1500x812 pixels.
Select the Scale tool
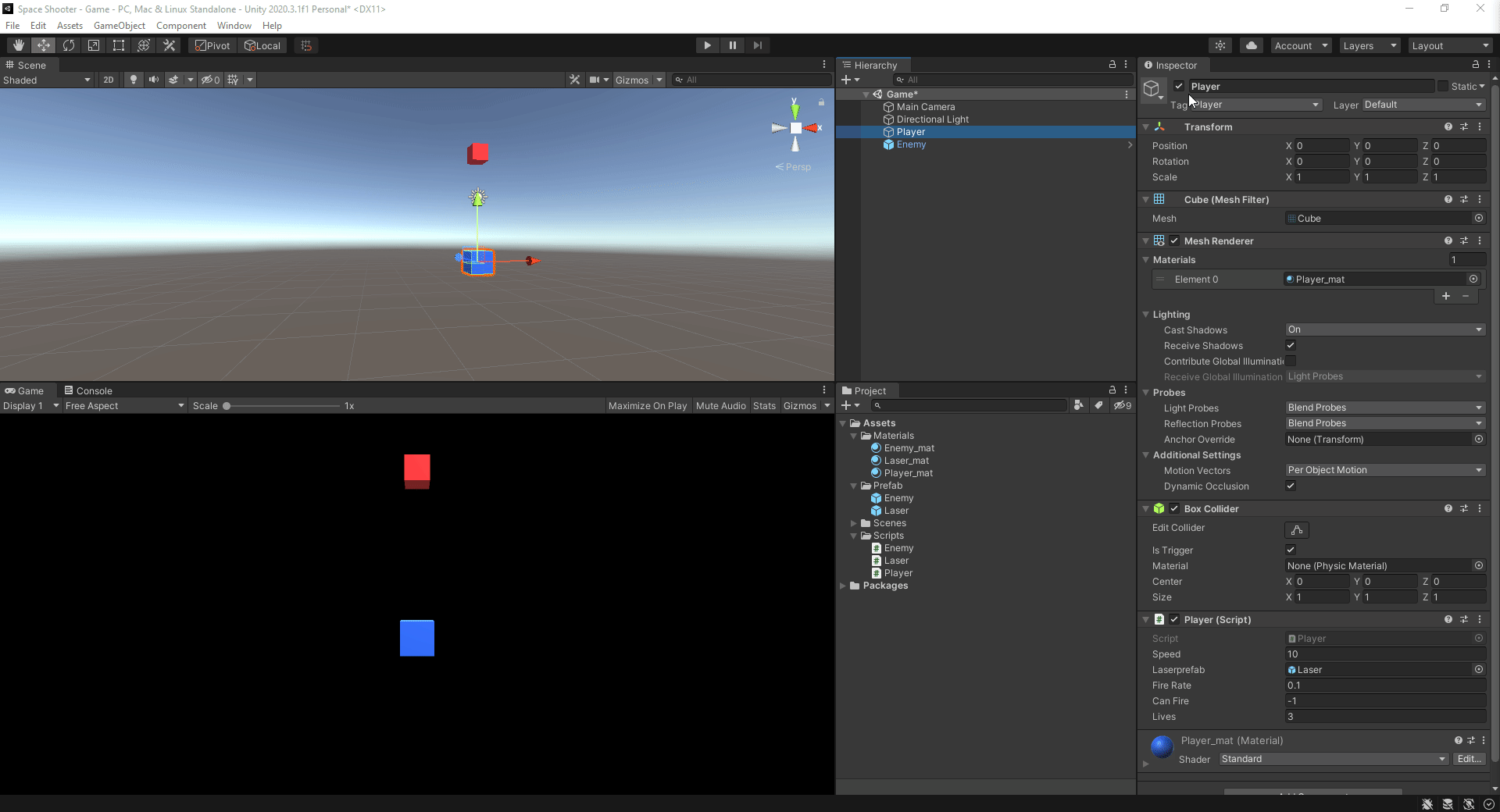coord(93,45)
